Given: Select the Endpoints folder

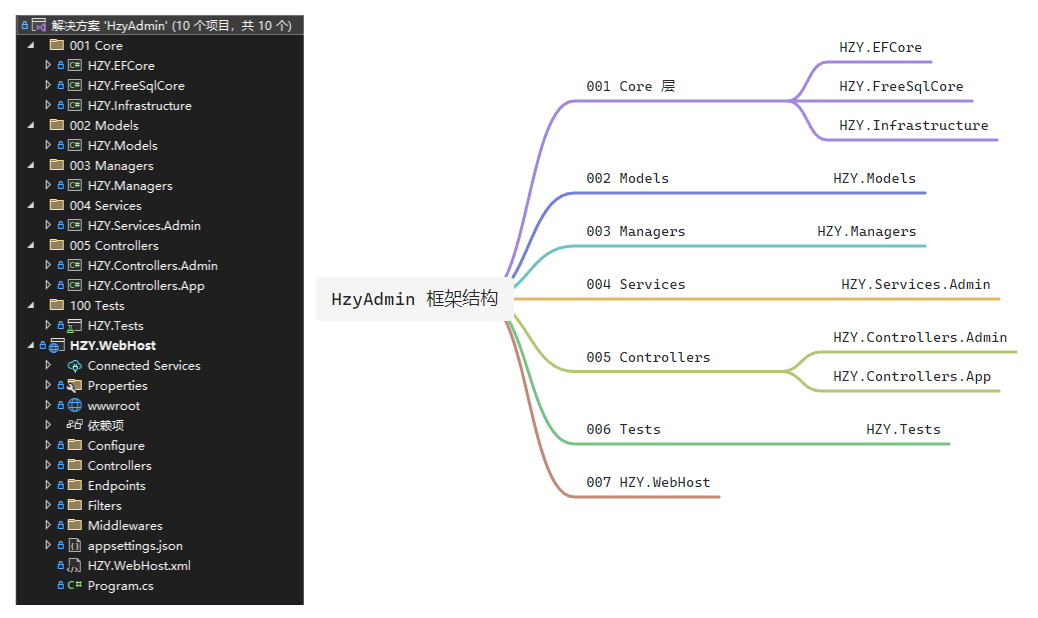Looking at the screenshot, I should (x=116, y=486).
